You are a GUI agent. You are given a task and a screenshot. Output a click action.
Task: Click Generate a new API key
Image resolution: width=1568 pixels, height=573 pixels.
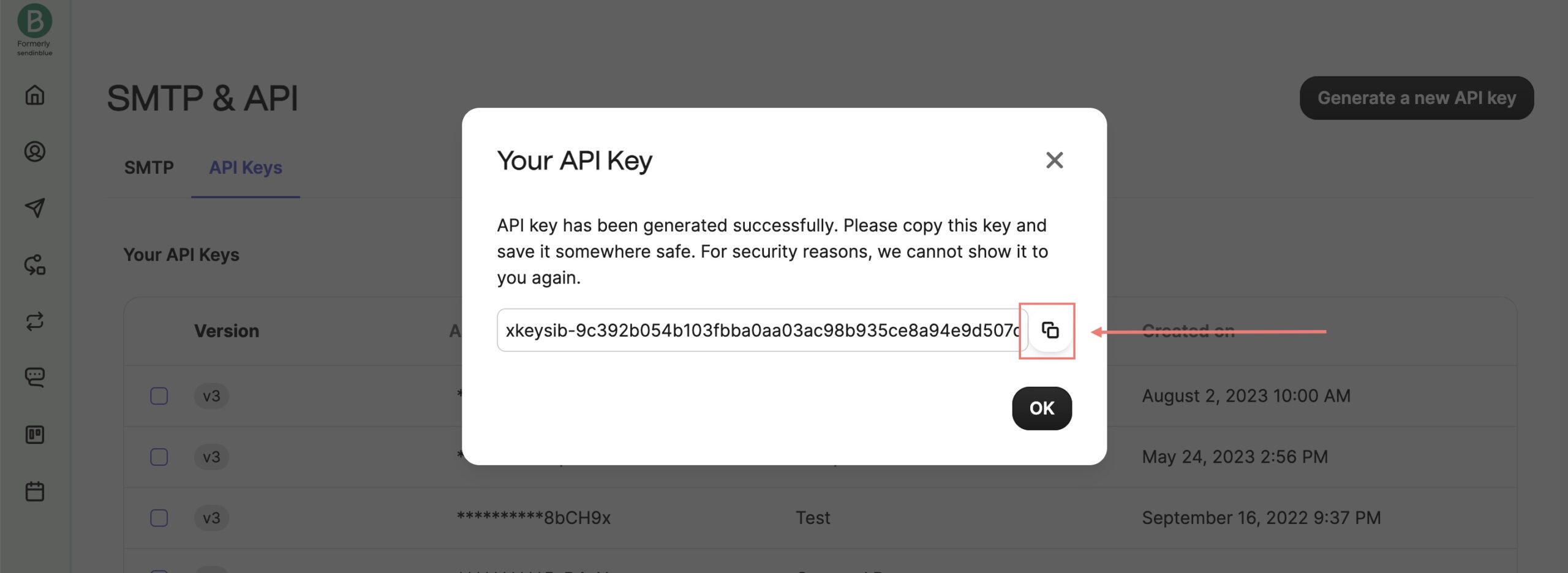click(1416, 98)
